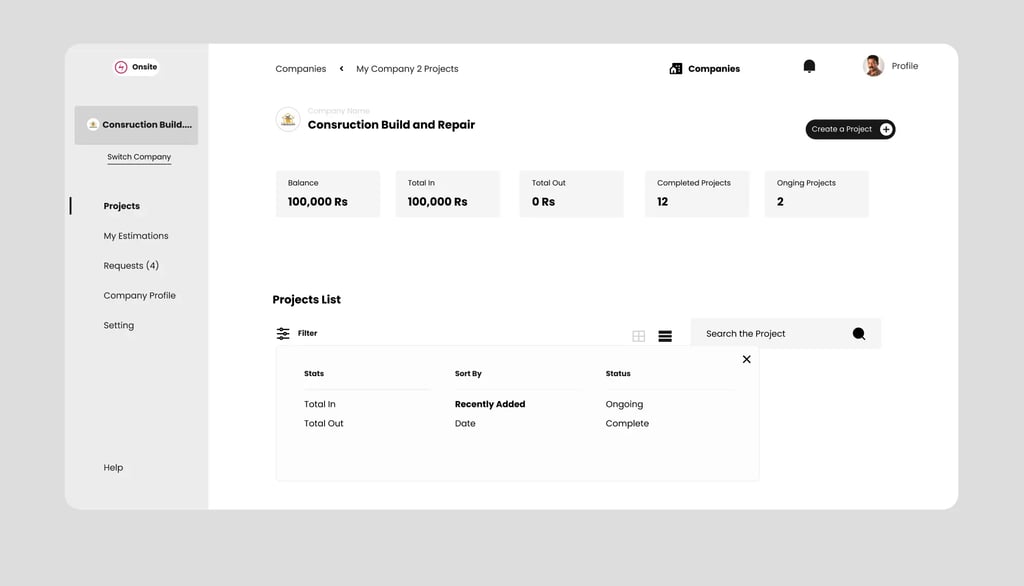This screenshot has width=1024, height=586.
Task: Click the plus icon on Create a Project
Action: coord(886,129)
